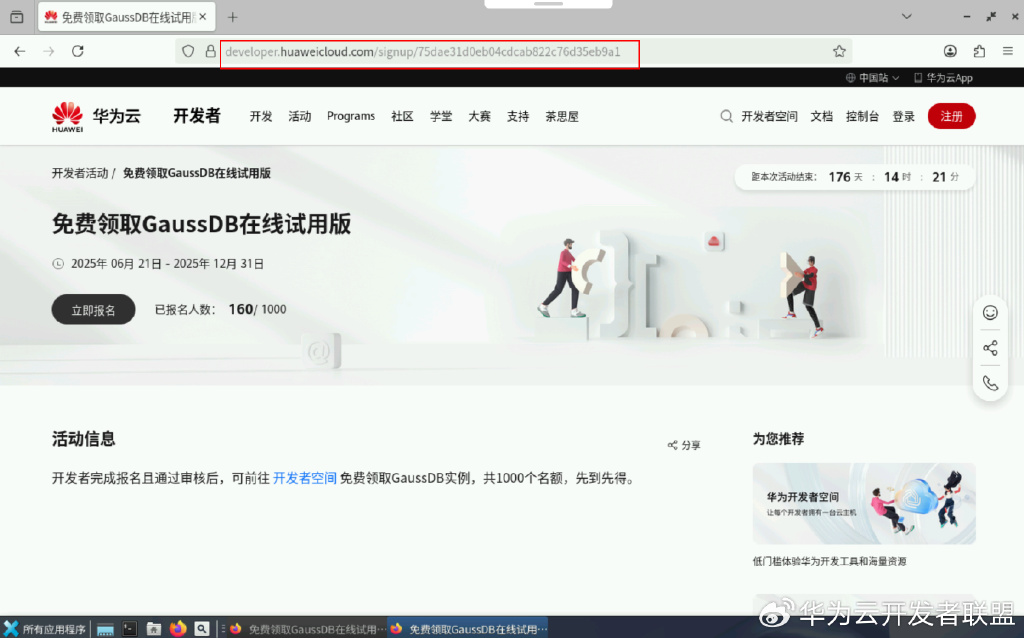Click the 华为云App link in top bar
The image size is (1024, 638).
[x=943, y=78]
